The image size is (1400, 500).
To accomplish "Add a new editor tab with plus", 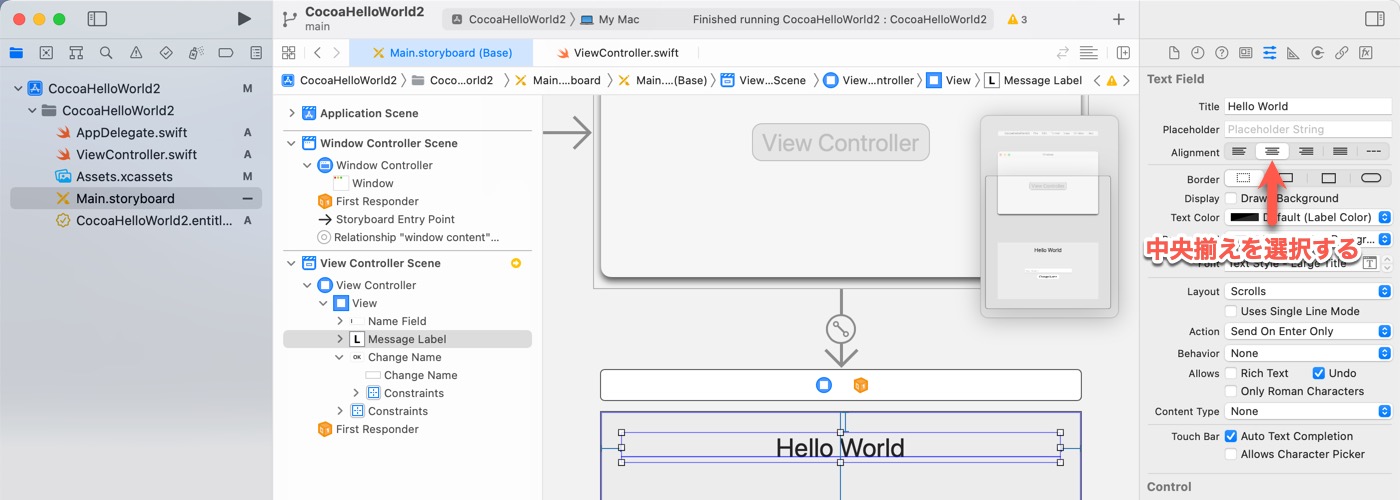I will 1118,19.
